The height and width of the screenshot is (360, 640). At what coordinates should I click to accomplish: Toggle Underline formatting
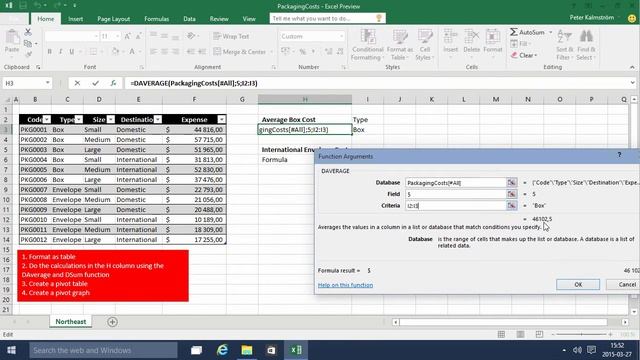tap(71, 52)
